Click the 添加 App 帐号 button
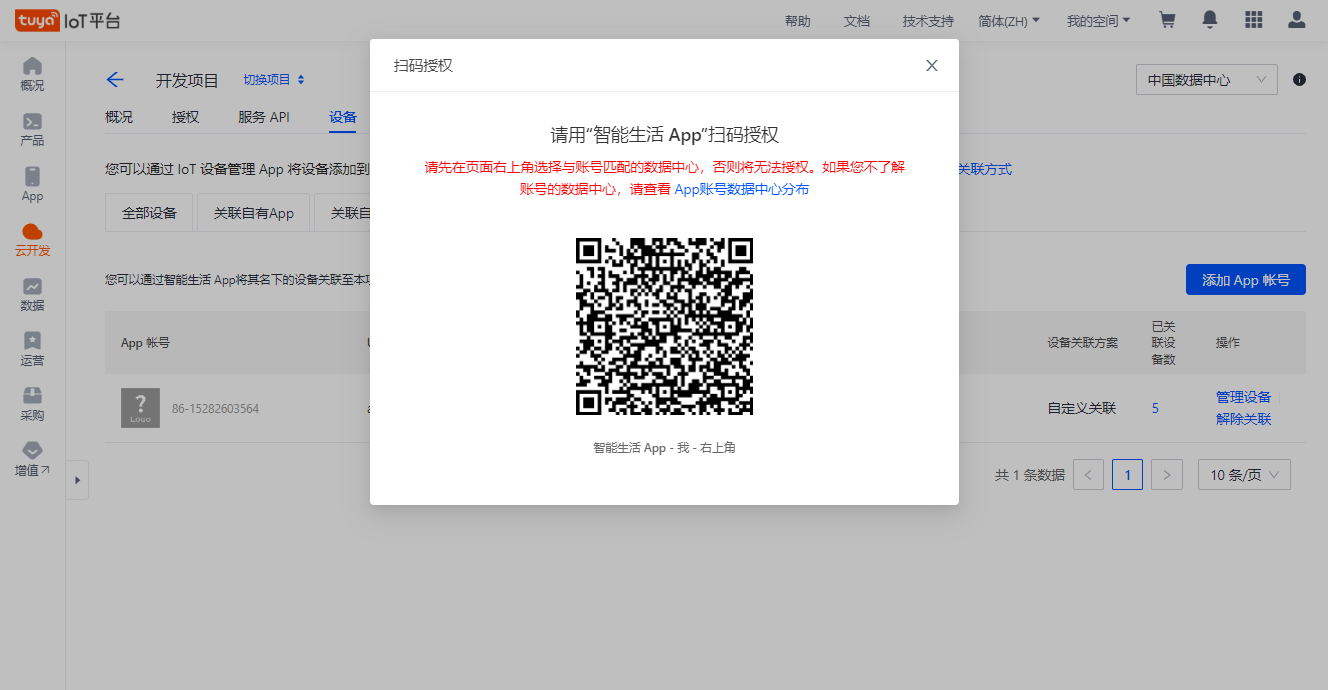 coord(1246,280)
